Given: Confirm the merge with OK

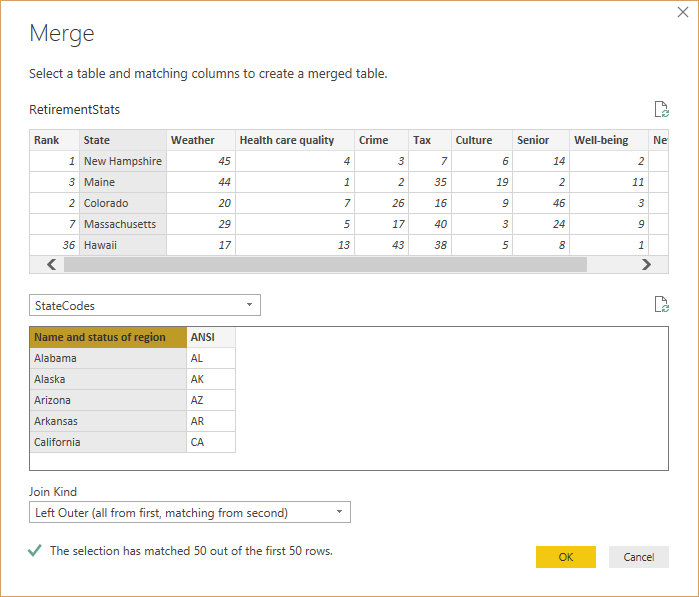Looking at the screenshot, I should (x=566, y=557).
